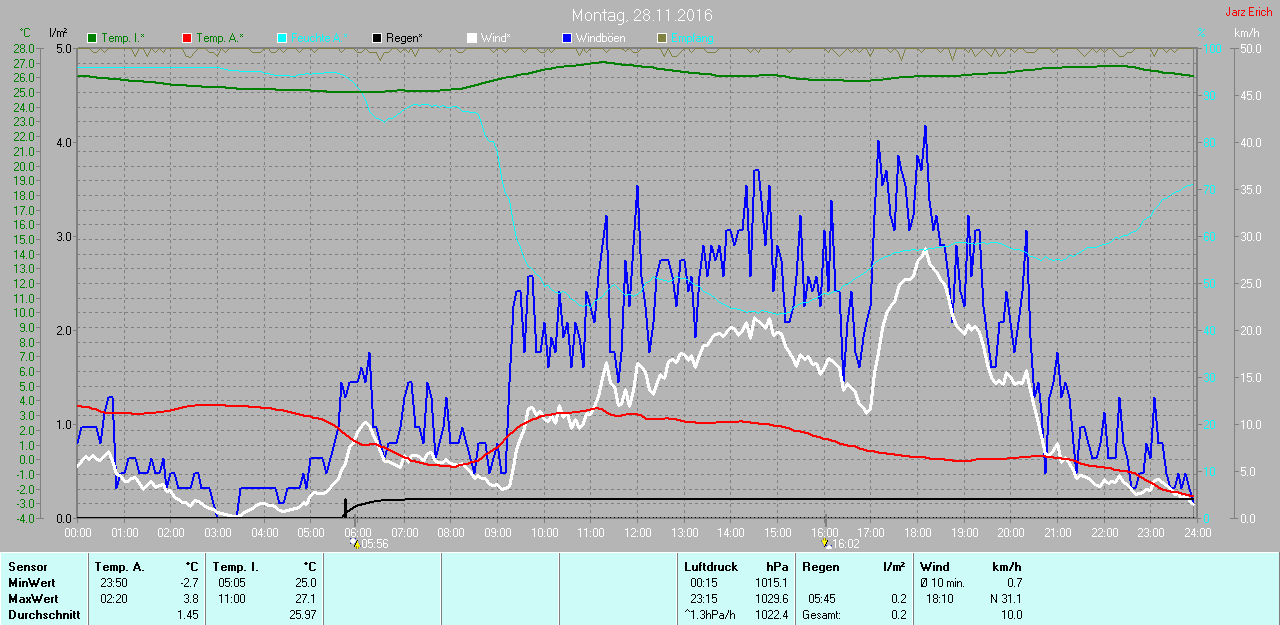
Task: Click the sunset marker icon at 16:02
Action: 825,543
